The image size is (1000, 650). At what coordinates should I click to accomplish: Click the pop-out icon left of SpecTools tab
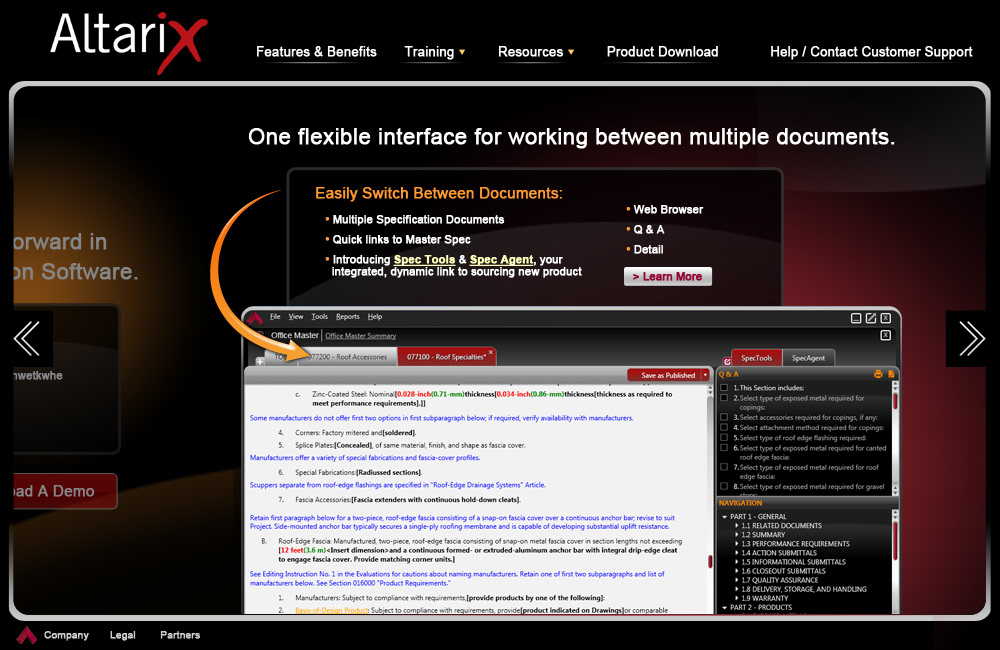pos(726,361)
